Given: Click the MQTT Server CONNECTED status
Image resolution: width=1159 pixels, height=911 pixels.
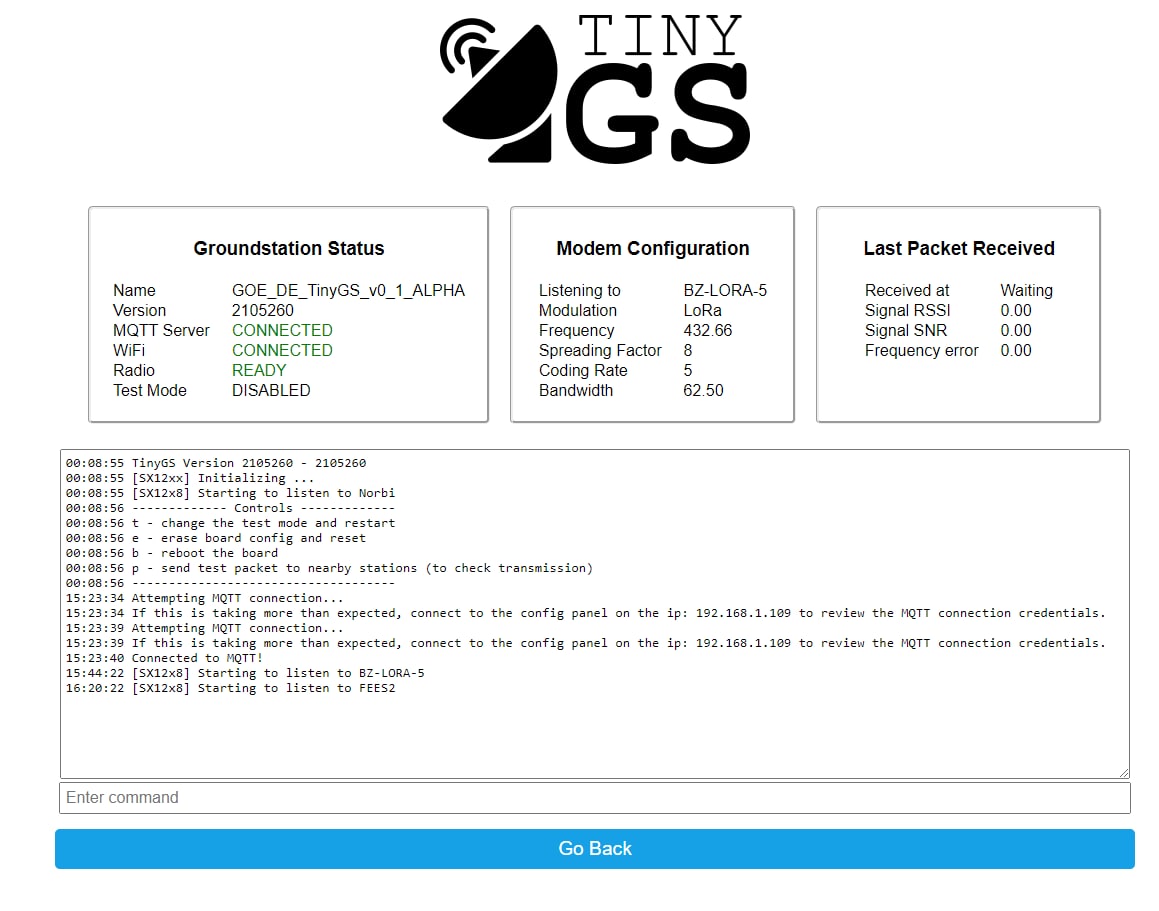Looking at the screenshot, I should (282, 330).
